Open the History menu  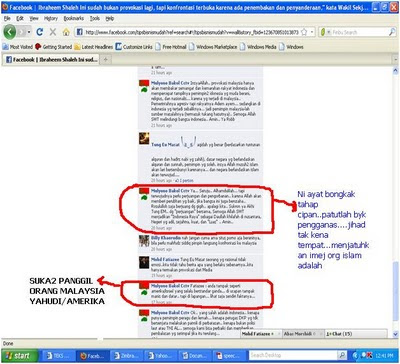coord(51,19)
